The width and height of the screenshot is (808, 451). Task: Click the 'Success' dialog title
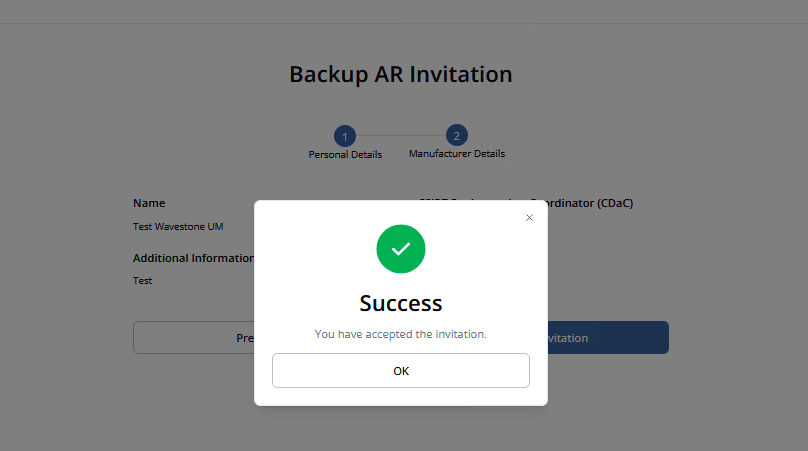pyautogui.click(x=400, y=303)
